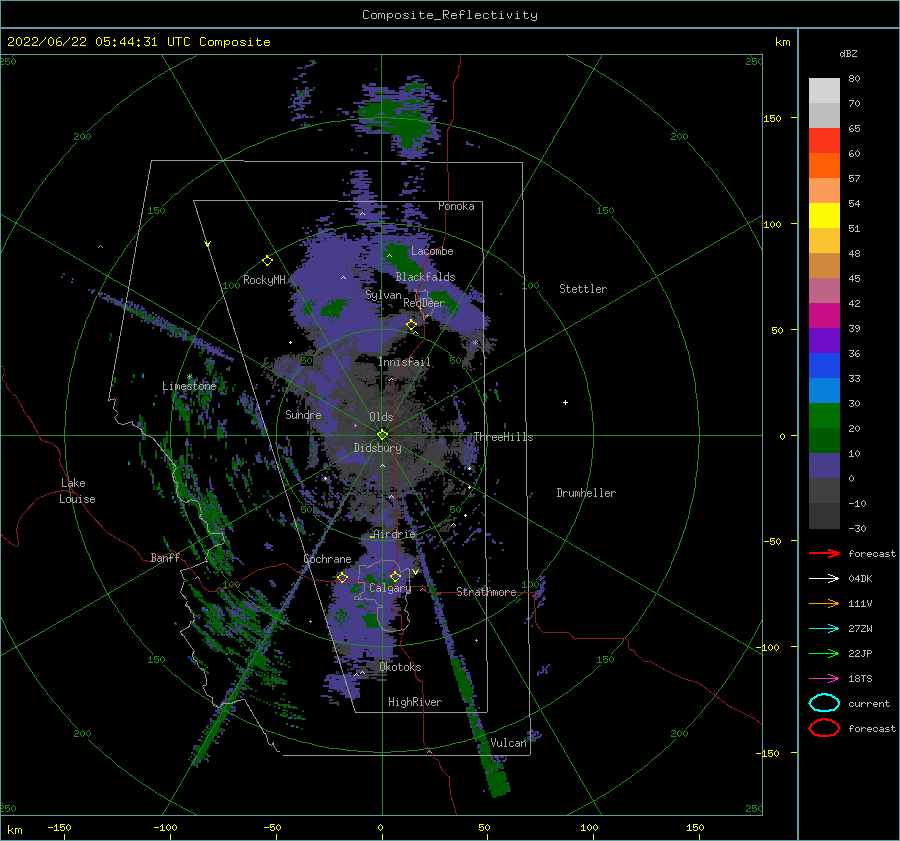Image resolution: width=900 pixels, height=841 pixels.
Task: Click the Sylvan label
Action: click(383, 295)
